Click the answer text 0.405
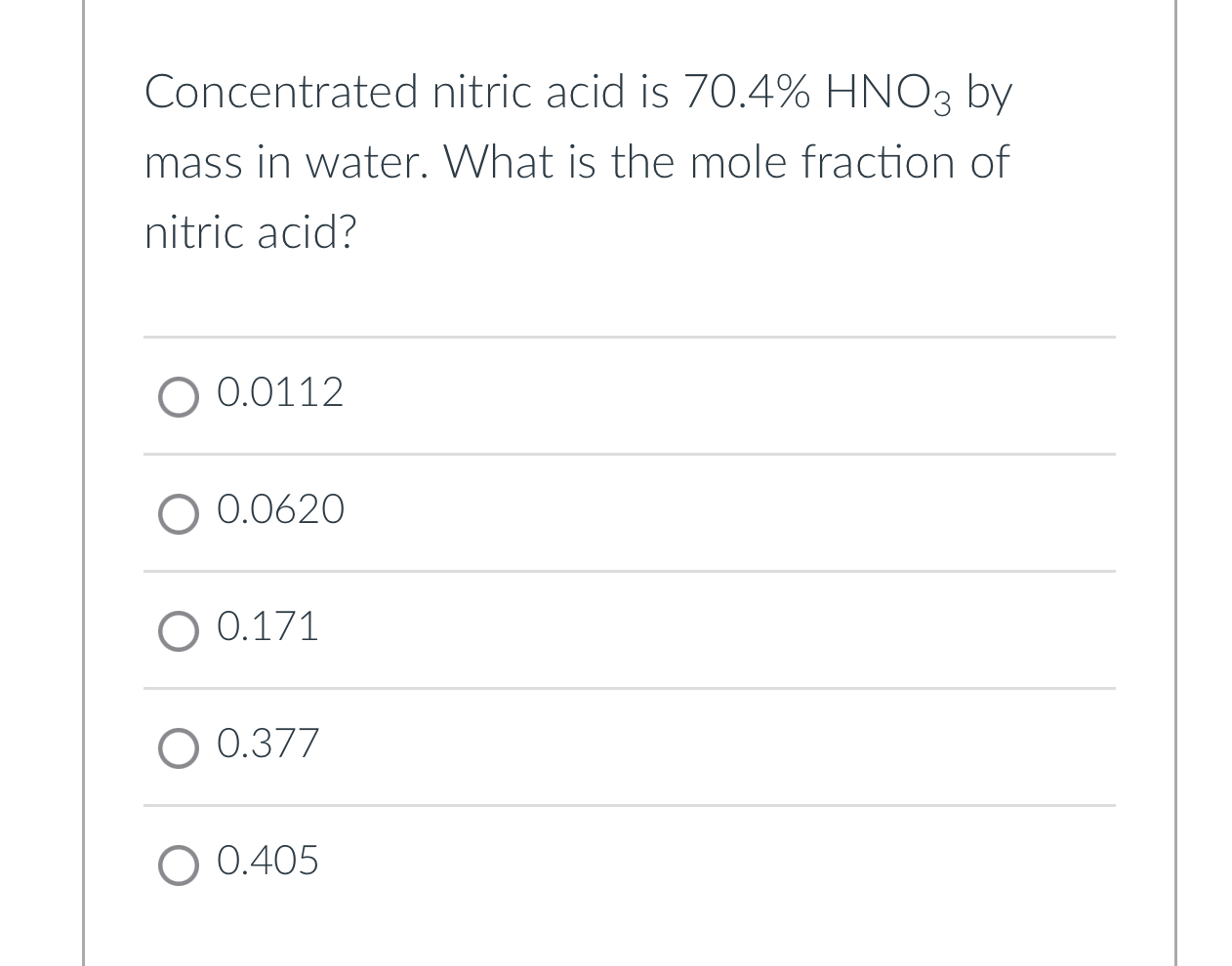The image size is (1232, 966). tap(267, 862)
